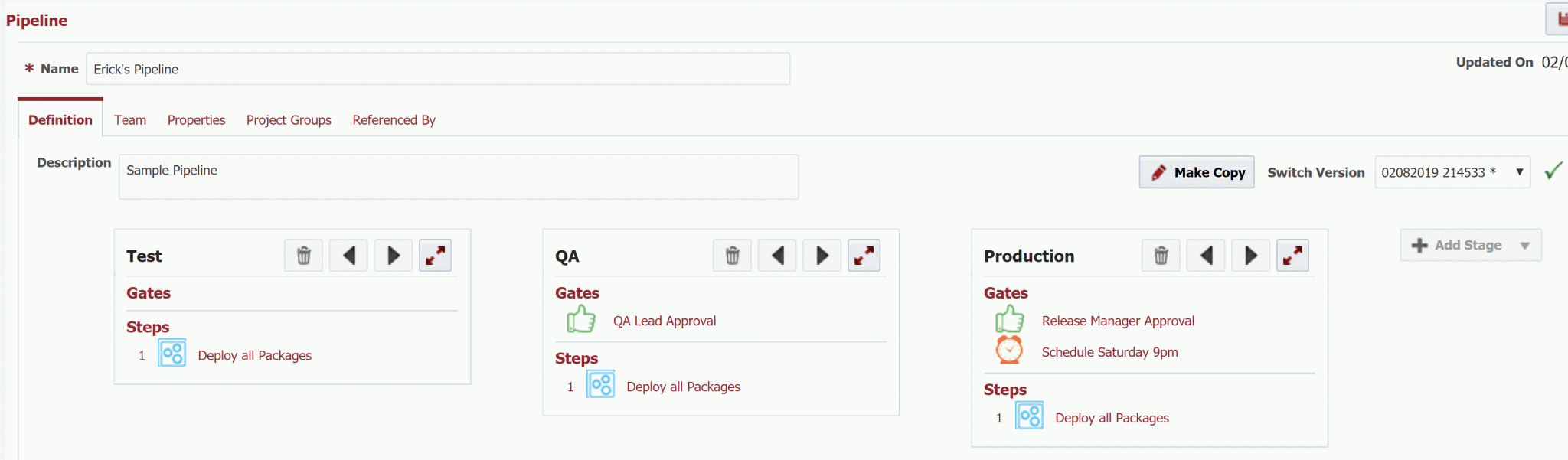Move the Production stage right
Image resolution: width=1568 pixels, height=460 pixels.
[1251, 256]
